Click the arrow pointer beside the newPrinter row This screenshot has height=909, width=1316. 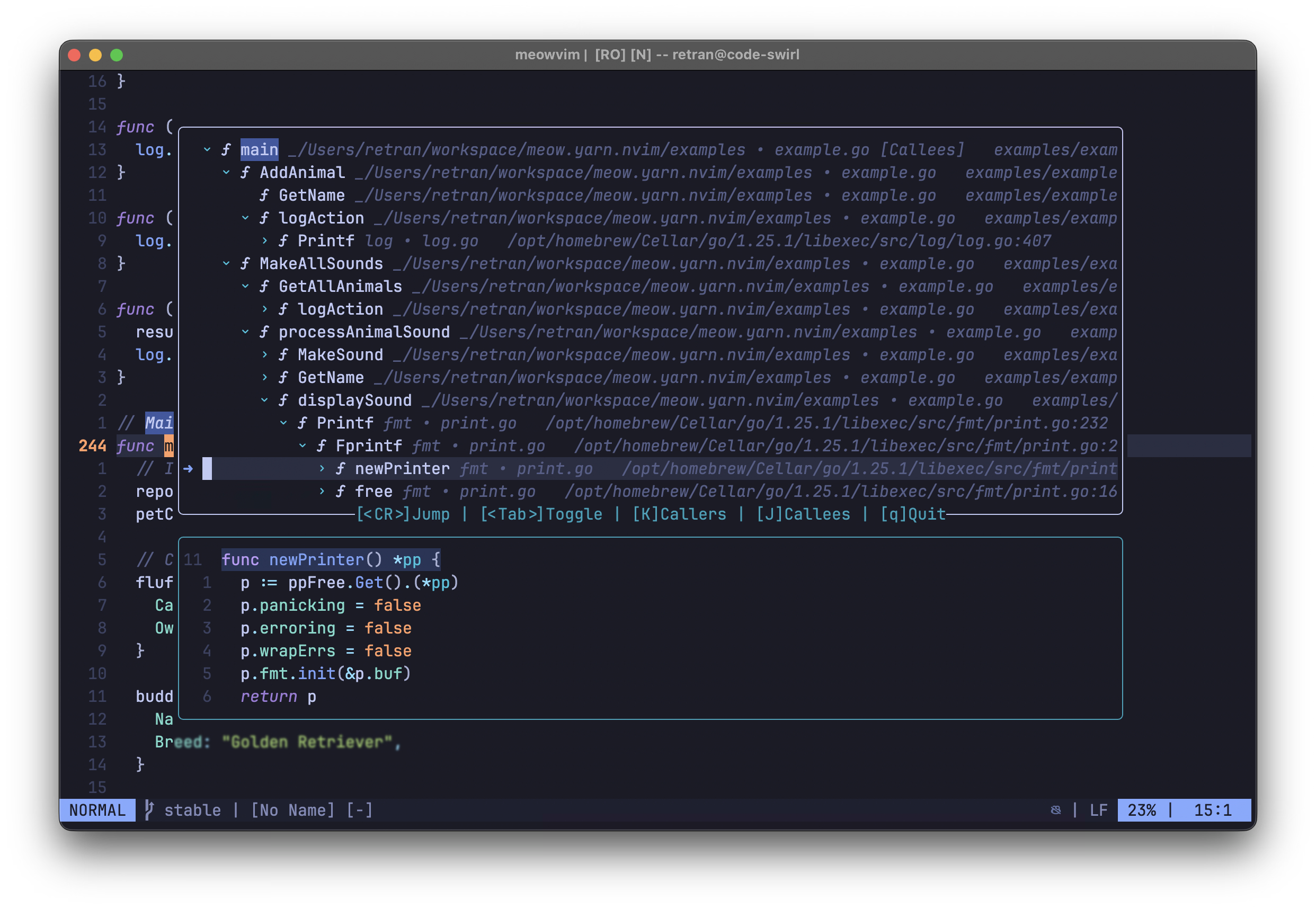pos(189,469)
